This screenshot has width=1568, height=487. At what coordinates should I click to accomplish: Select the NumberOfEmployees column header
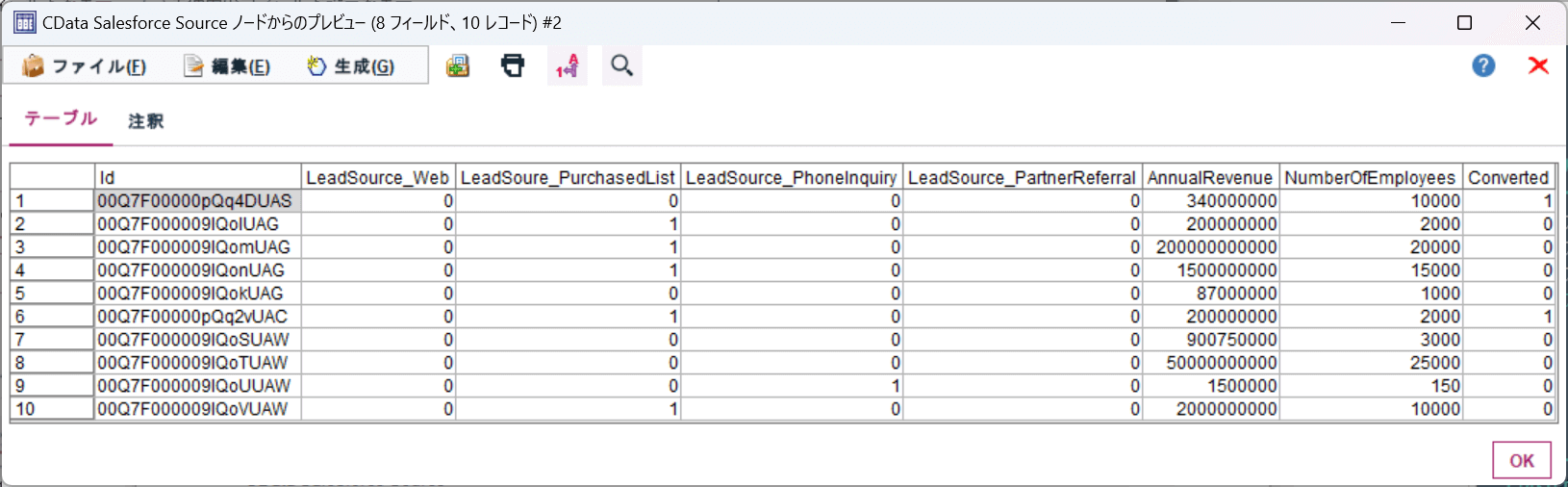[1372, 177]
